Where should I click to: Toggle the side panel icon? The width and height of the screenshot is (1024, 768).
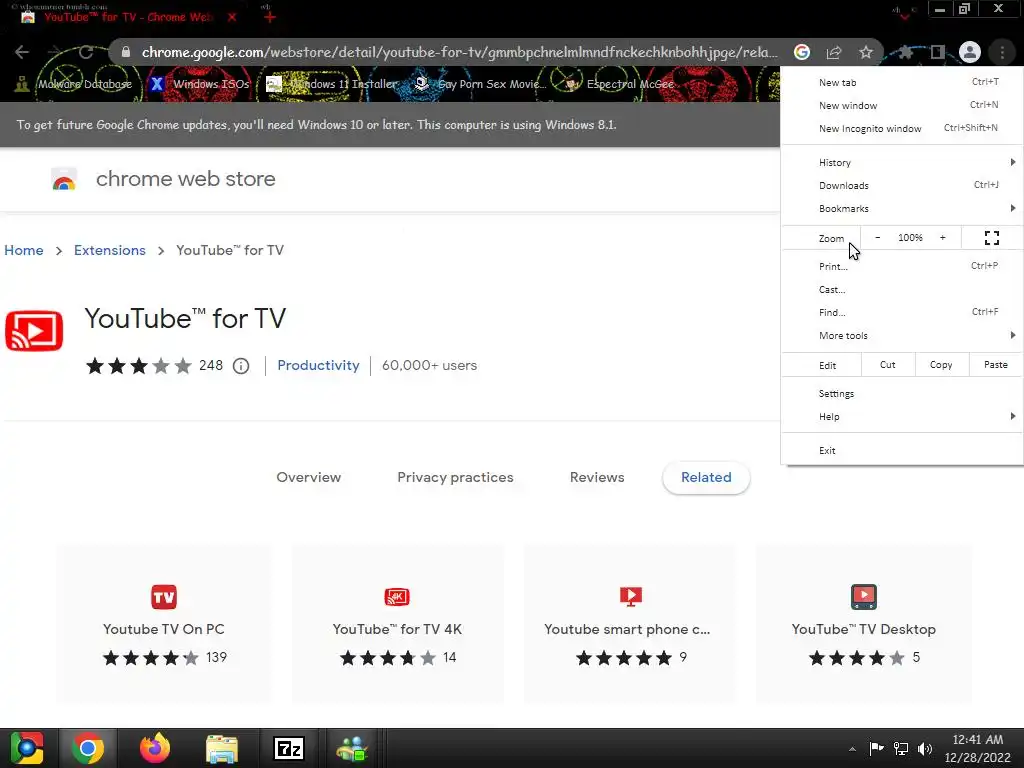938,52
